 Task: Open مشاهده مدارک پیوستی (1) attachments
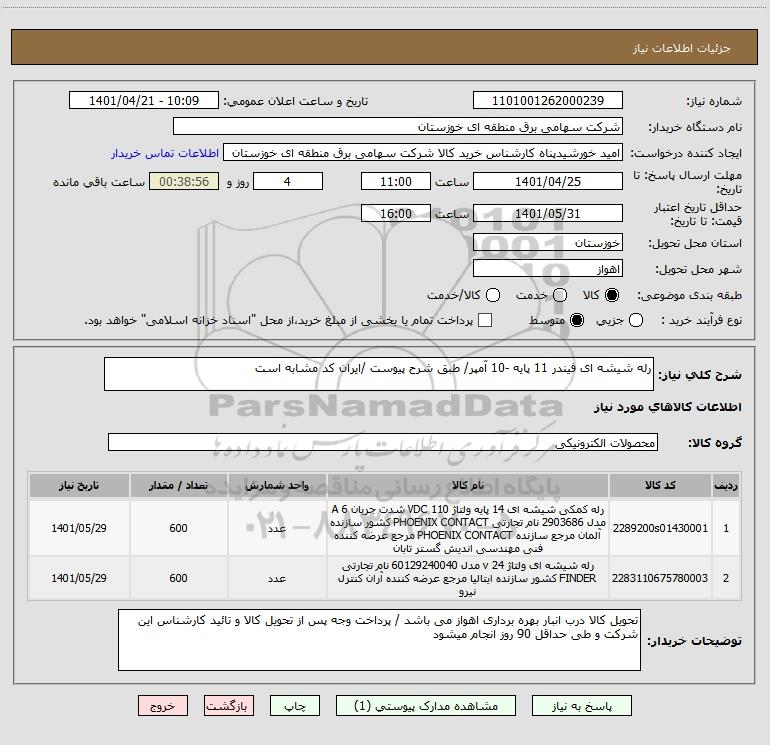(426, 706)
